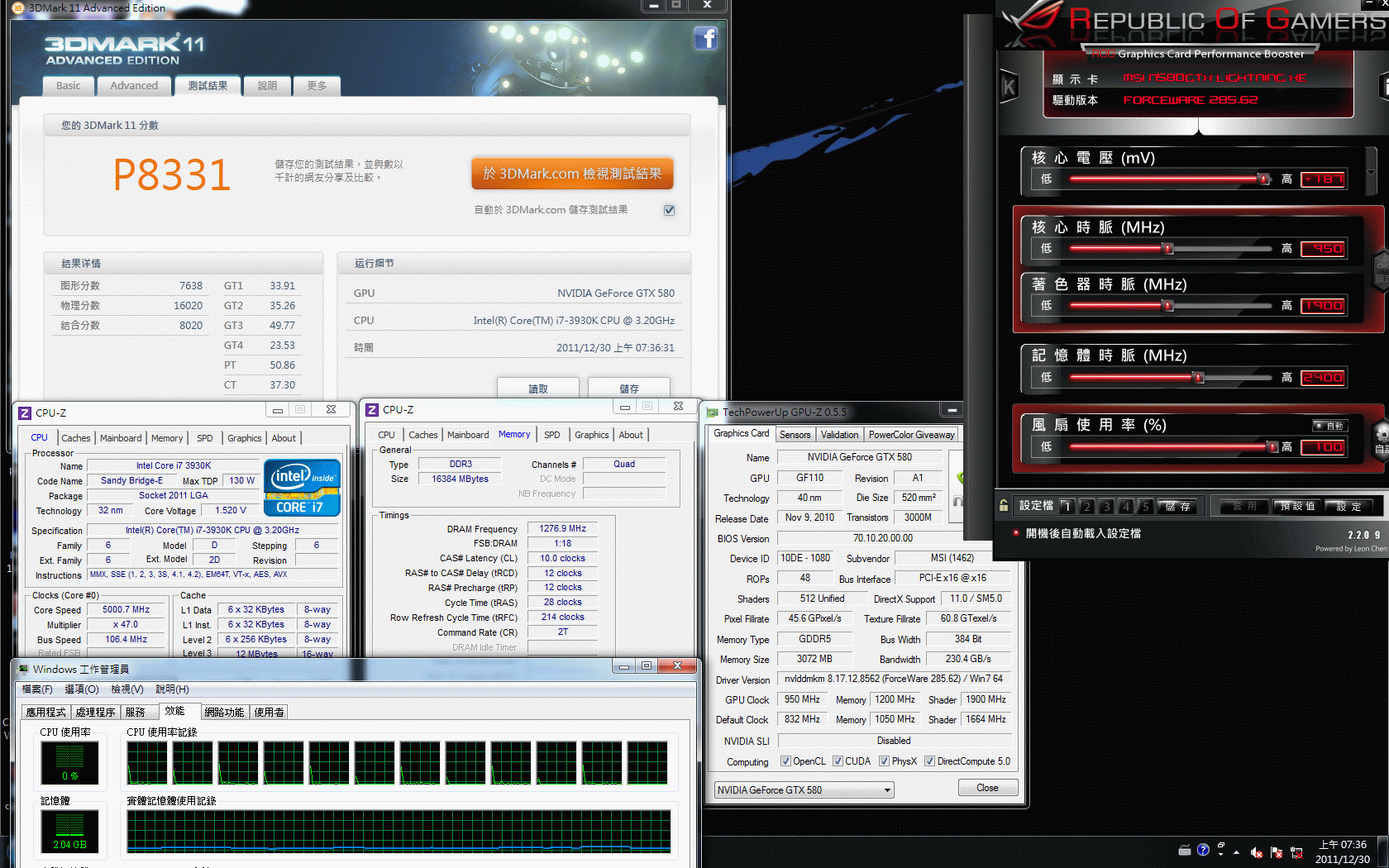
Task: Click the Intel Core i7 logo in CPU-Z
Action: (302, 488)
